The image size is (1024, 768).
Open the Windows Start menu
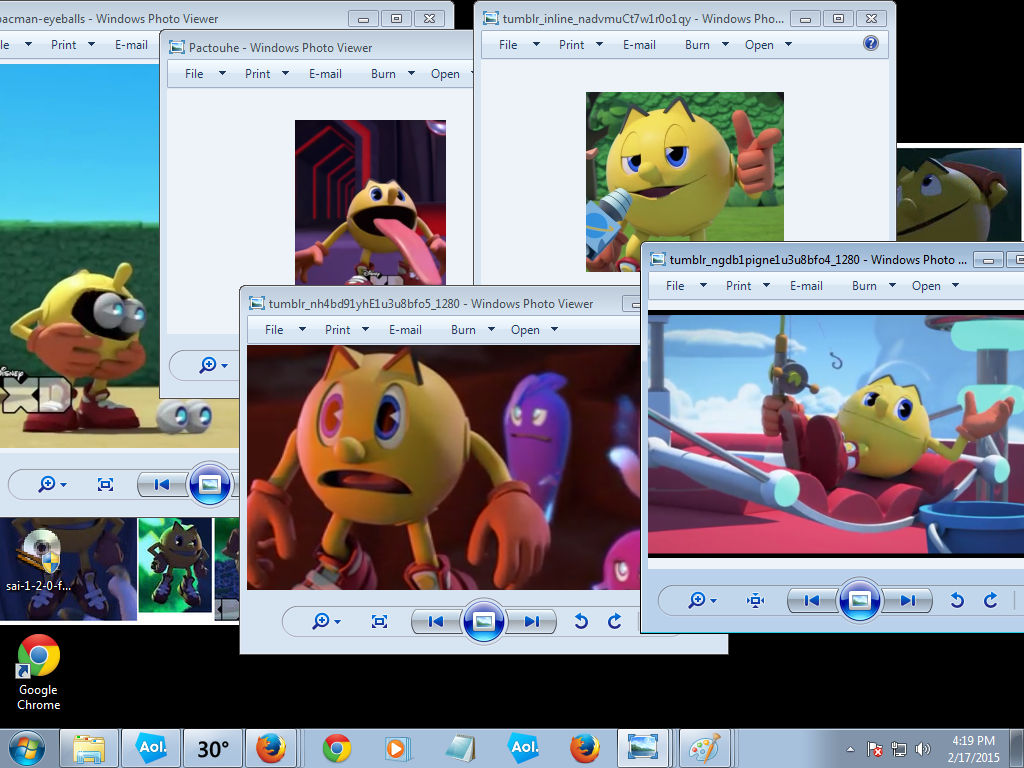(27, 748)
